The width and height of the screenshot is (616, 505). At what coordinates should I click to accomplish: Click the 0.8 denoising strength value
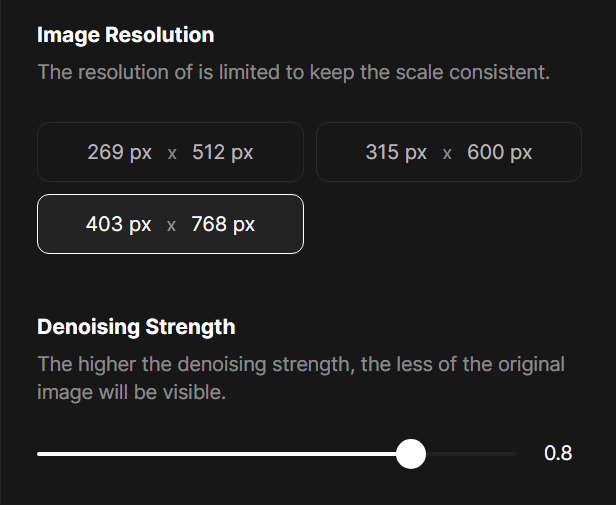click(557, 454)
